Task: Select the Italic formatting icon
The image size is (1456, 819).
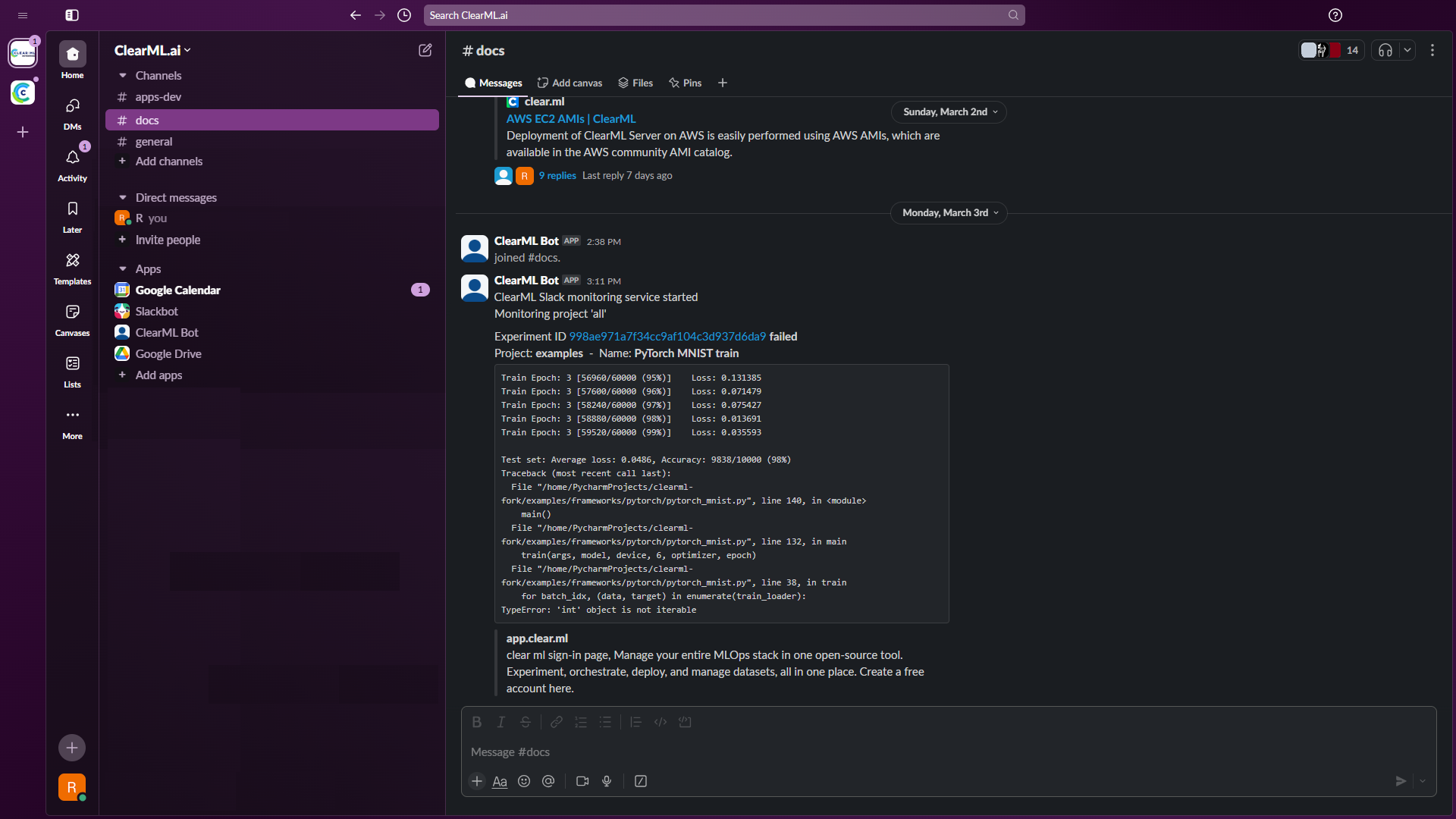Action: (x=501, y=722)
